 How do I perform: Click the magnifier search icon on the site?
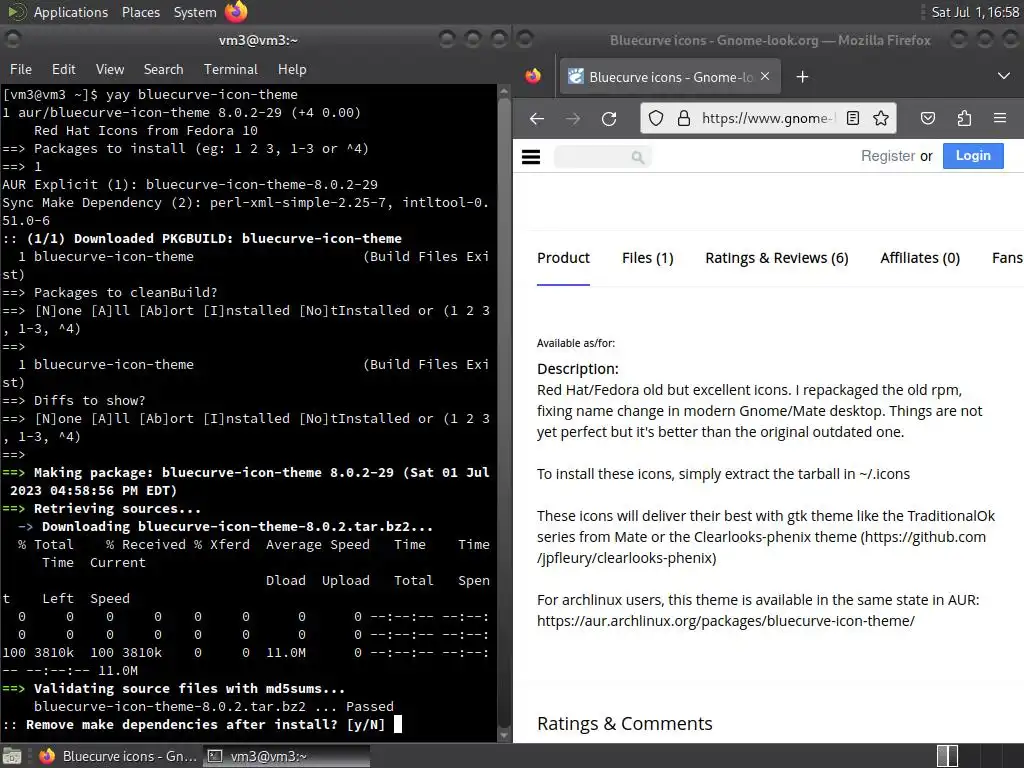(x=637, y=157)
